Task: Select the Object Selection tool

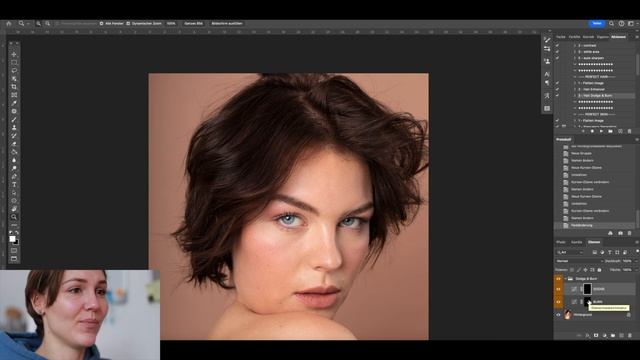Action: (14, 79)
